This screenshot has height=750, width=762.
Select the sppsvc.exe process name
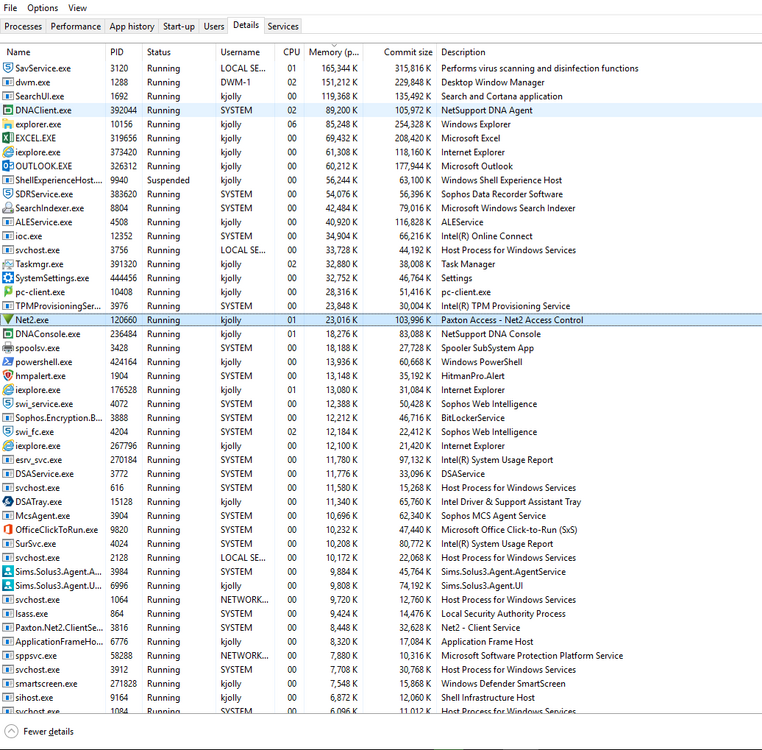pos(36,656)
